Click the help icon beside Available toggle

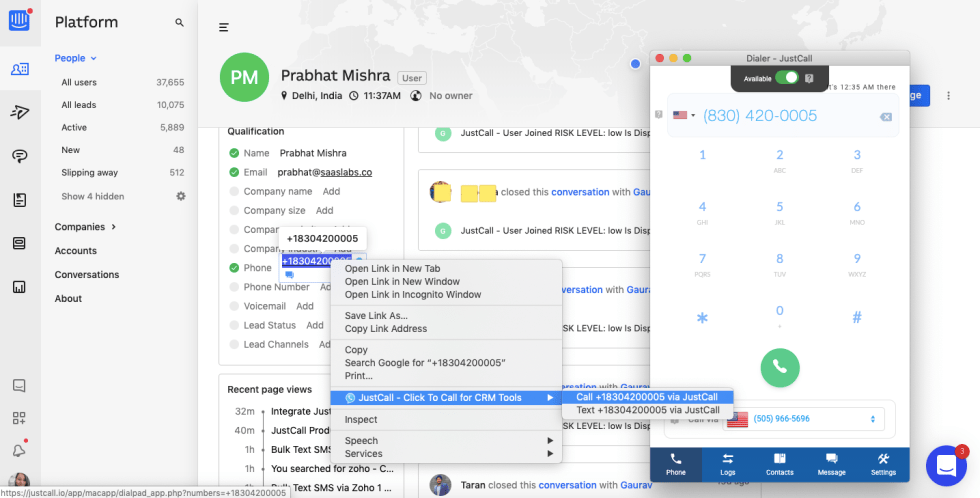[809, 79]
